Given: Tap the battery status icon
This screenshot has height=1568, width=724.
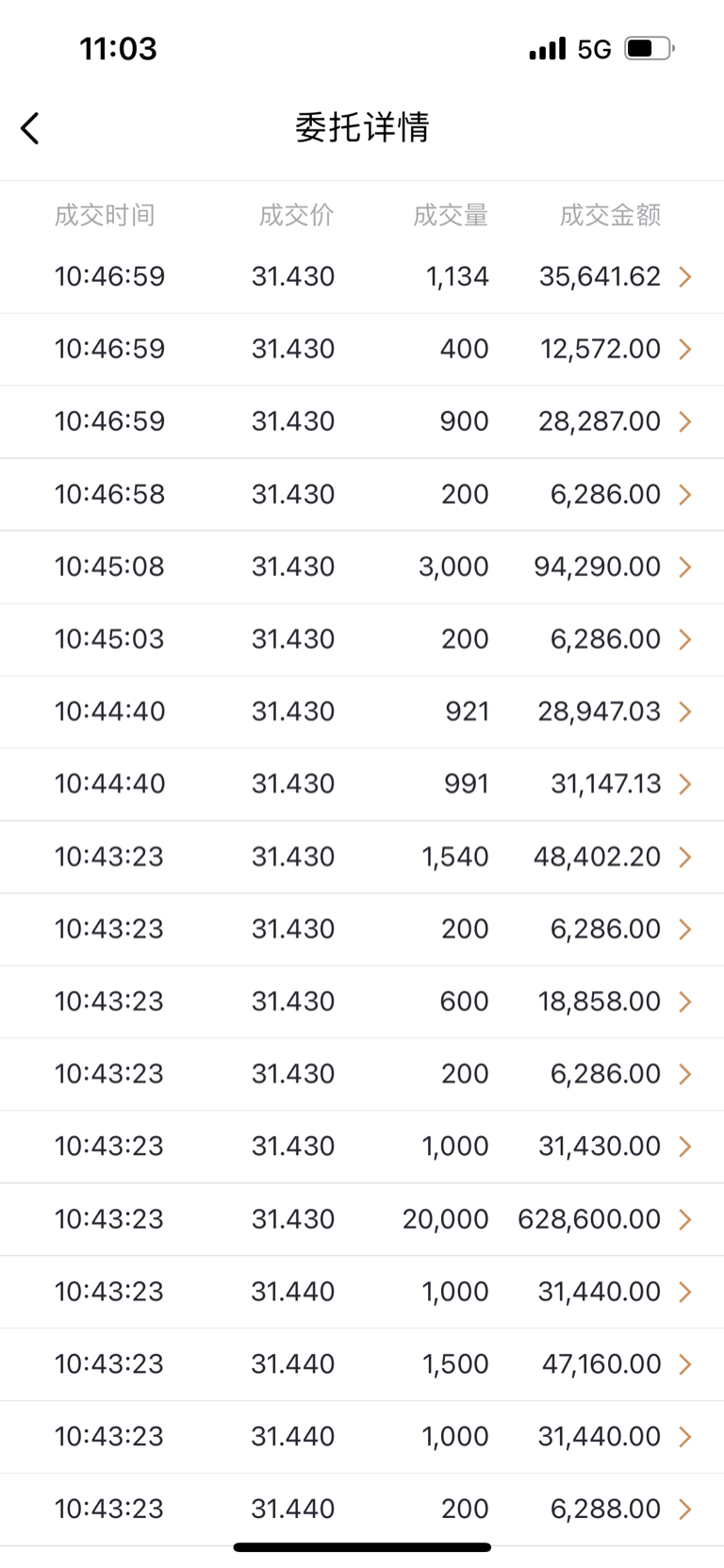Looking at the screenshot, I should point(650,48).
